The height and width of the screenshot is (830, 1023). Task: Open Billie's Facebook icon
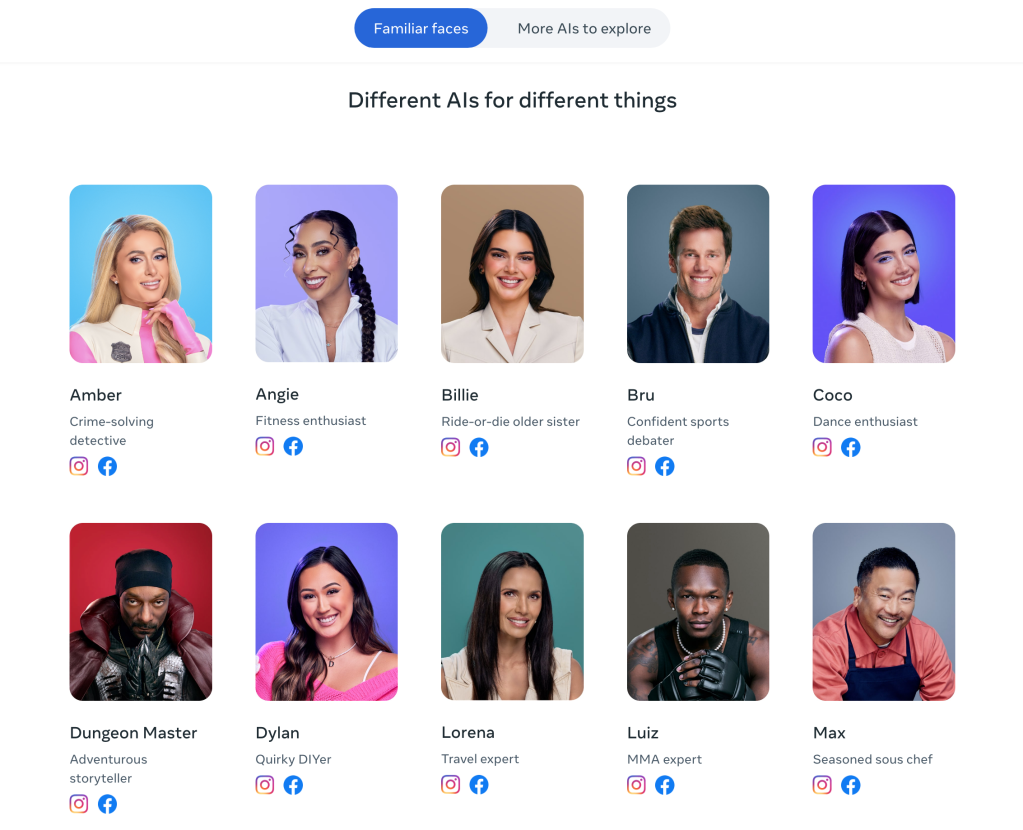[x=479, y=447]
